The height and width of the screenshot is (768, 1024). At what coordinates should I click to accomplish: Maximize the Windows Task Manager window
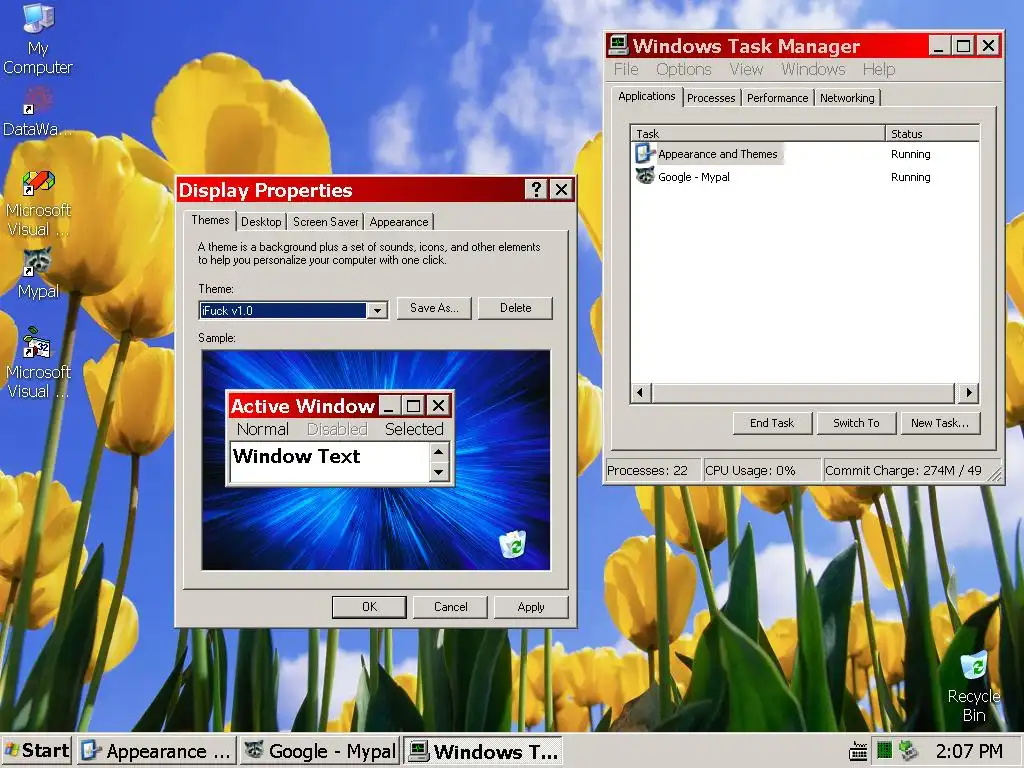(x=963, y=46)
